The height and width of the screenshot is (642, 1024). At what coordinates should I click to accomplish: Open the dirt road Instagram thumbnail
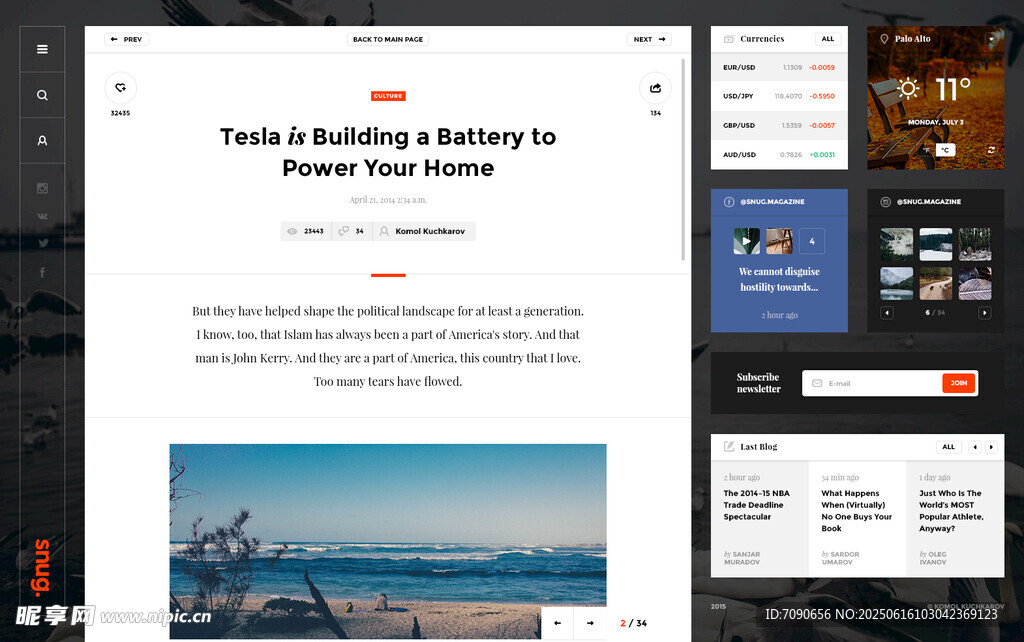tap(936, 283)
